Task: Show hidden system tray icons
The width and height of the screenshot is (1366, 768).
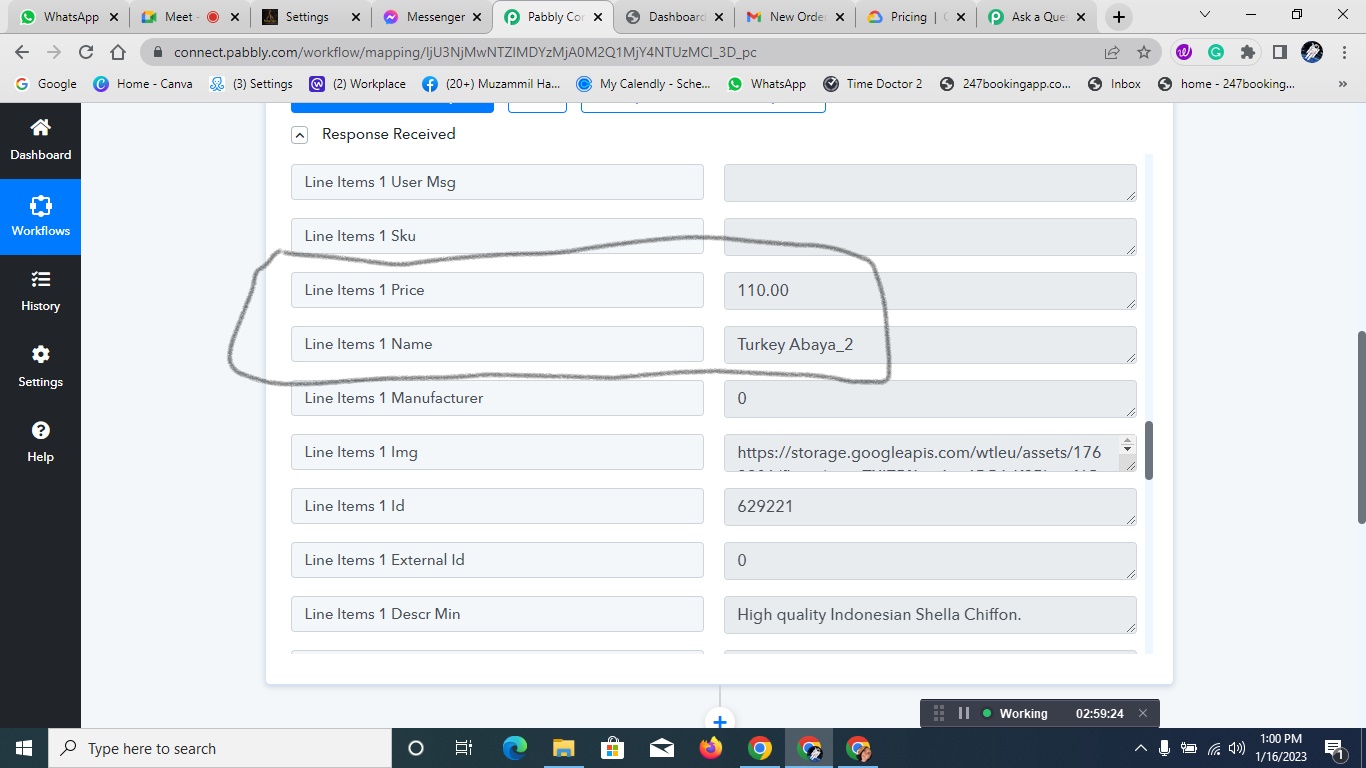Action: click(x=1141, y=748)
